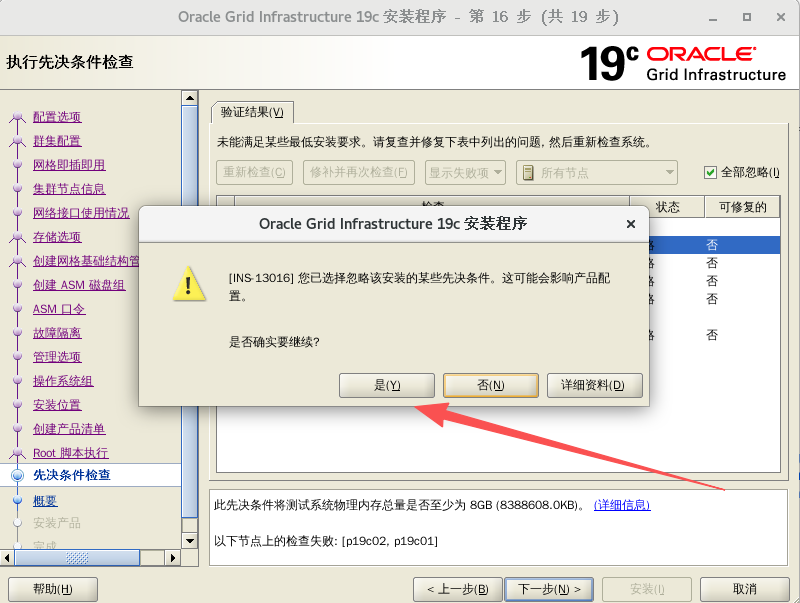
Task: Click the 安装(I) button
Action: (647, 589)
